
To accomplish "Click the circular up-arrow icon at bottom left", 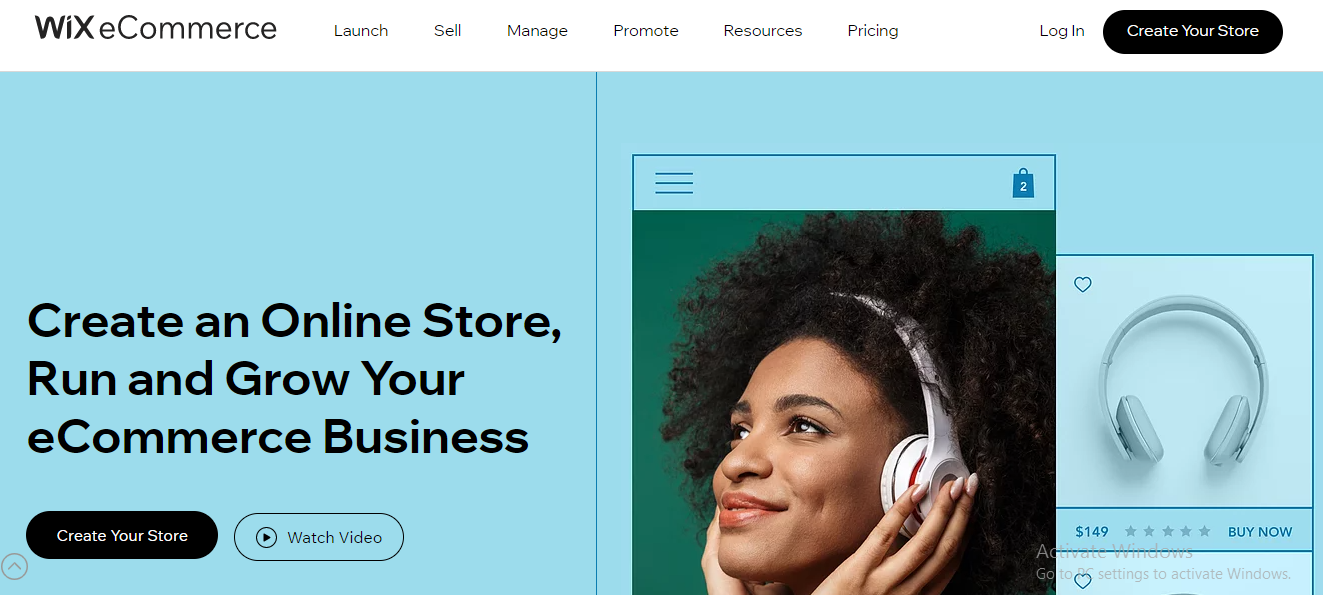I will pyautogui.click(x=14, y=567).
